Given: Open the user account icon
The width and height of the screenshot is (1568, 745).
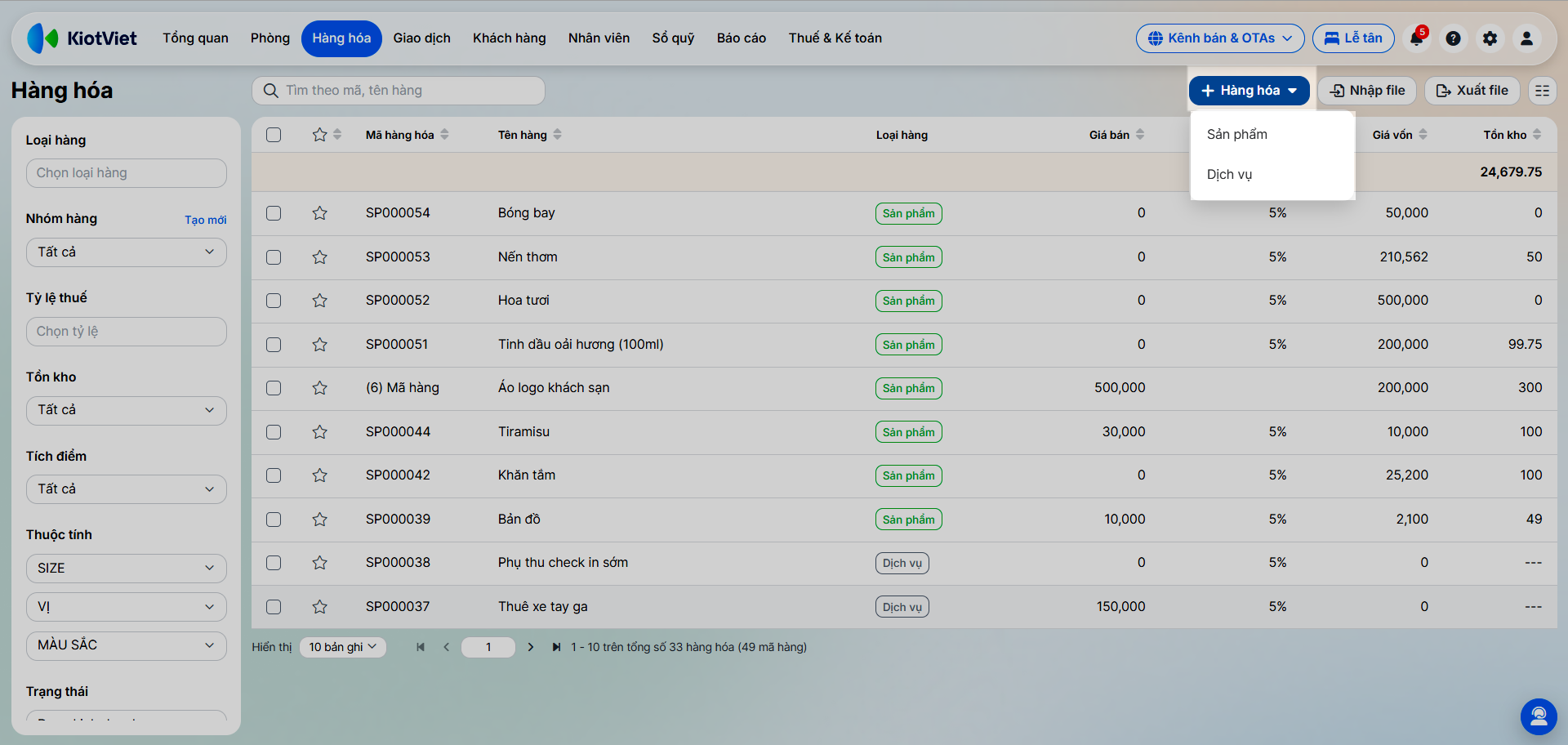Looking at the screenshot, I should click(1526, 38).
